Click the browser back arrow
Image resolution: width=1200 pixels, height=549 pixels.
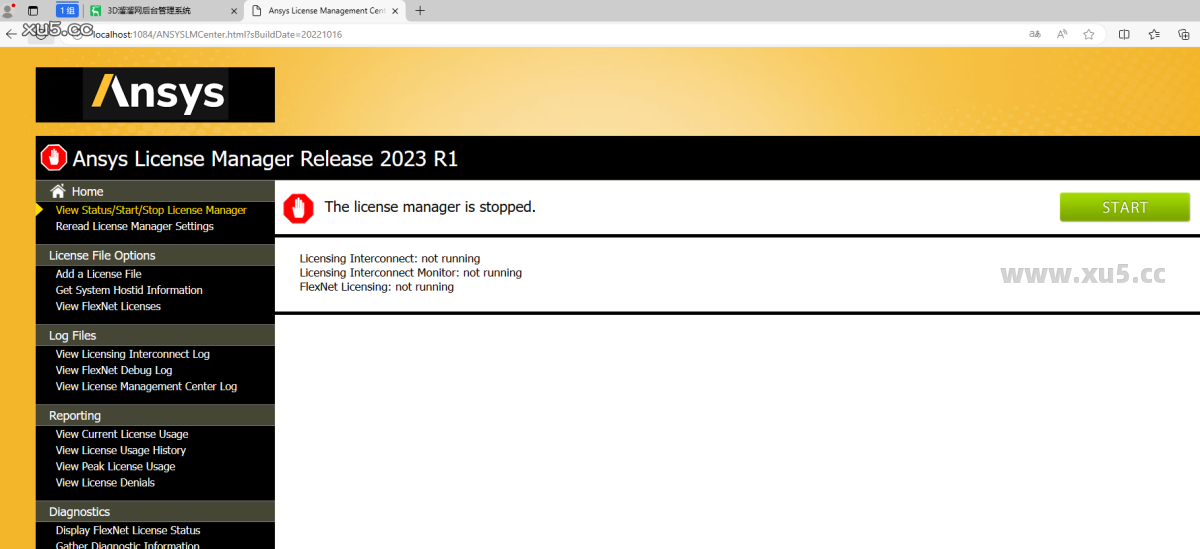pos(11,34)
